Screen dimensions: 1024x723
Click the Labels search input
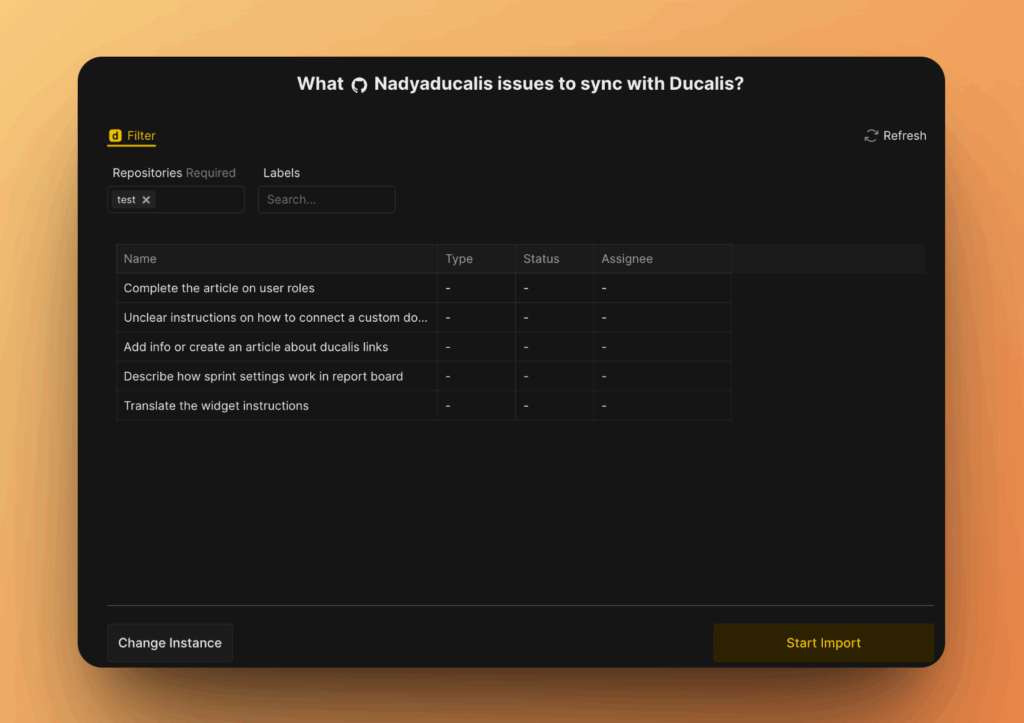[x=326, y=200]
